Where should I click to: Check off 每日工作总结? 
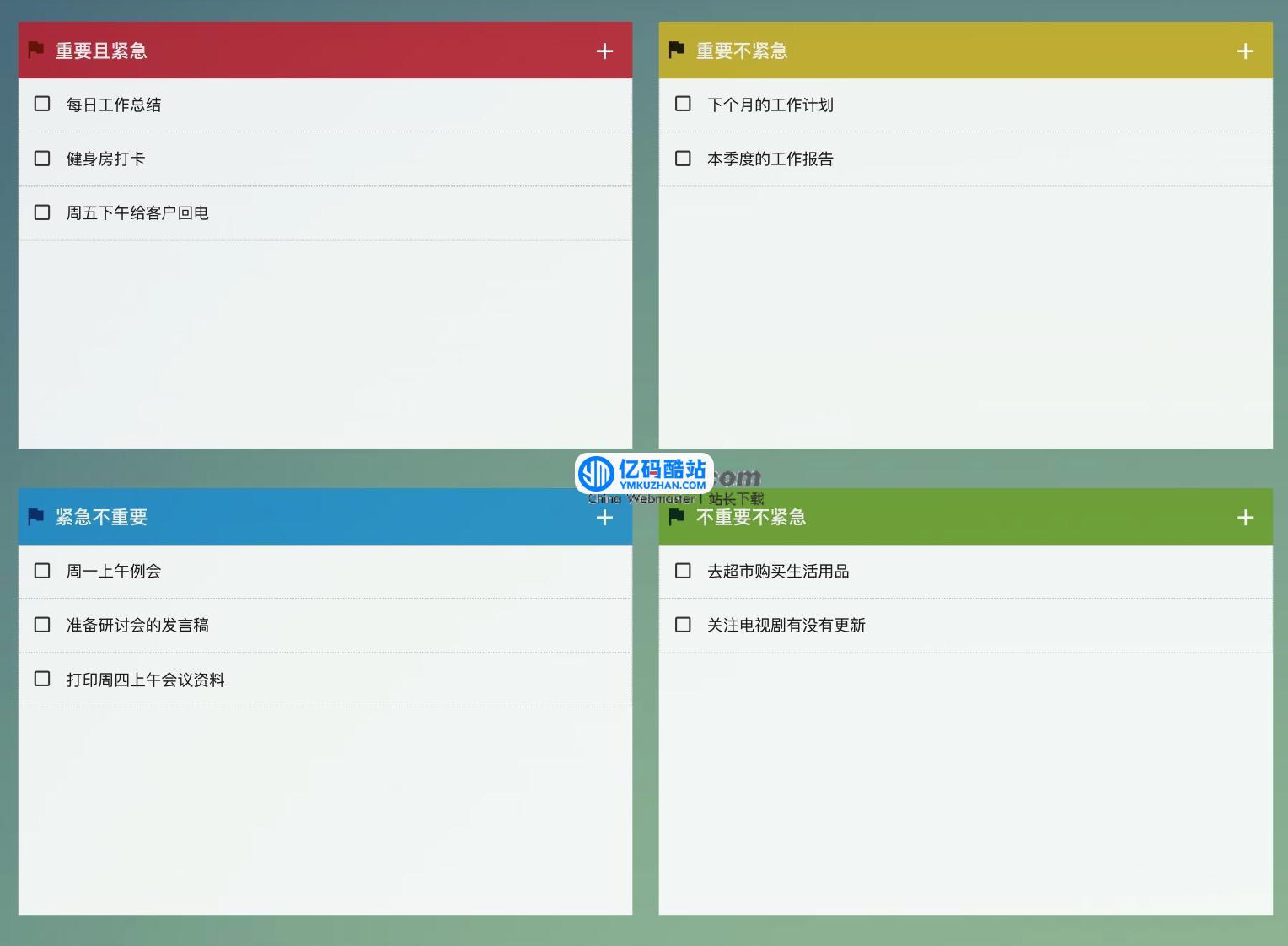[42, 104]
